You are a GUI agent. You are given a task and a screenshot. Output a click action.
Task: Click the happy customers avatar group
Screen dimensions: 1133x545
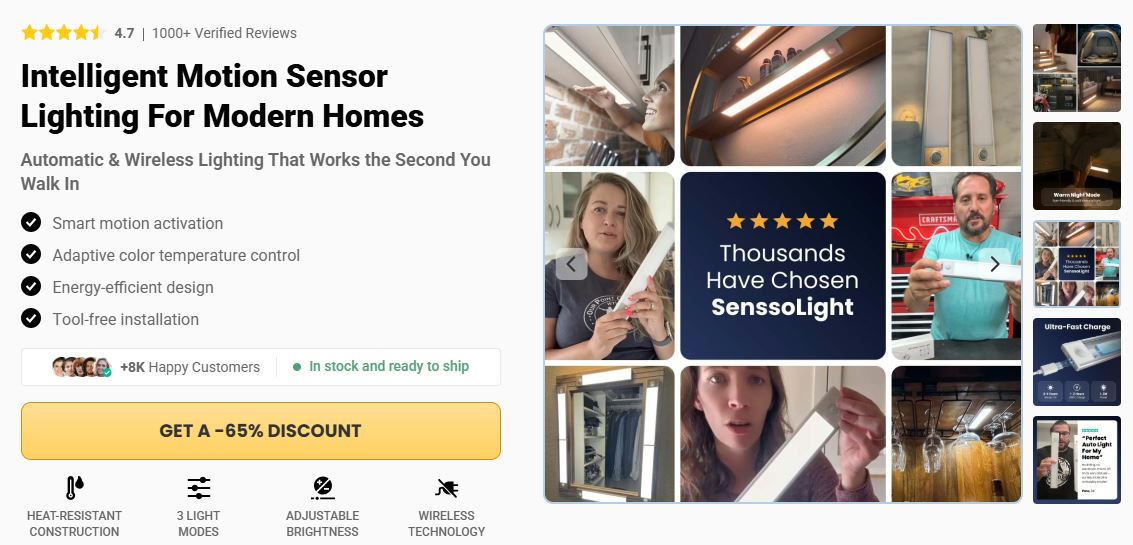click(82, 367)
